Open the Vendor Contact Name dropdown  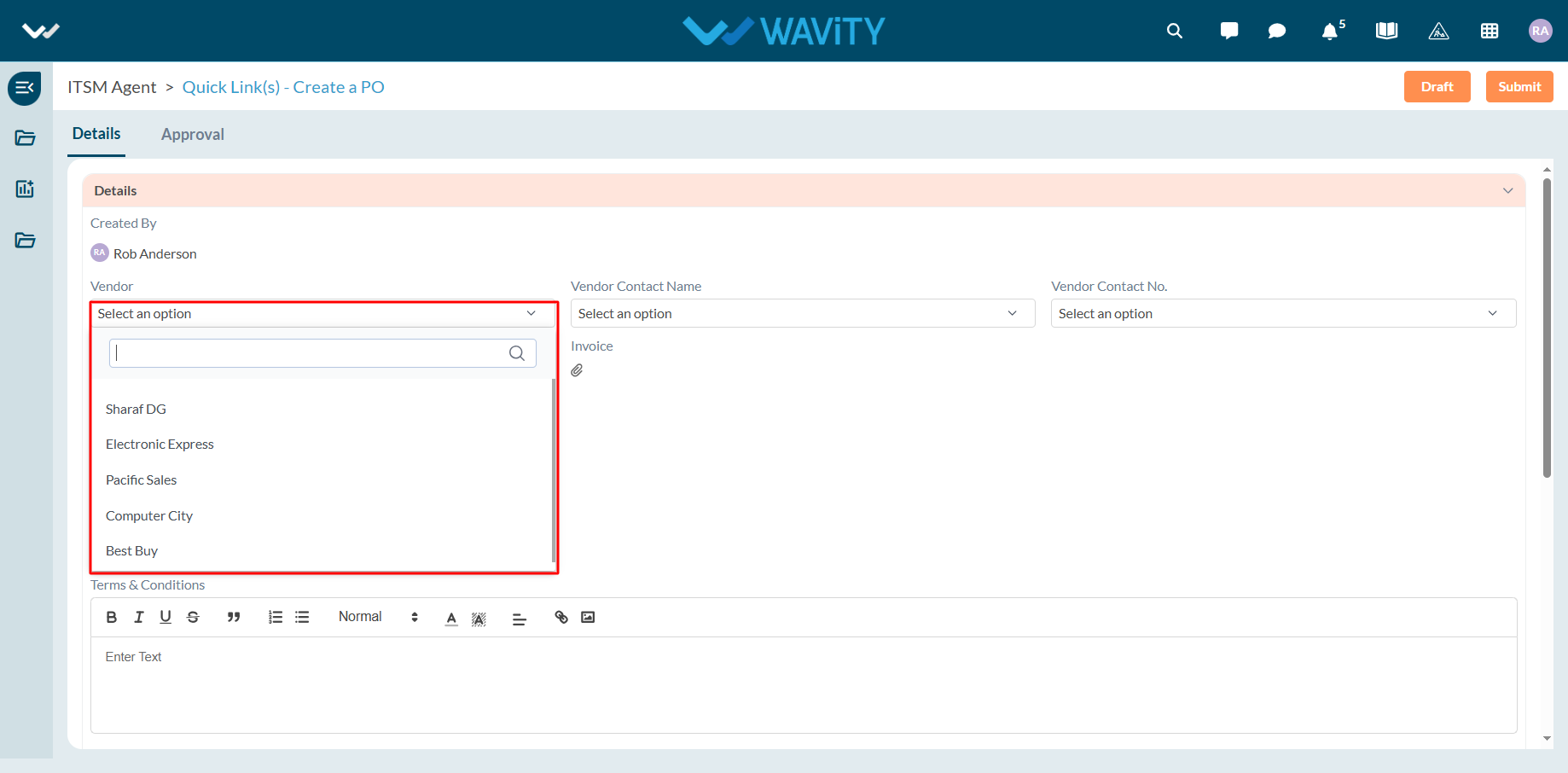click(803, 314)
